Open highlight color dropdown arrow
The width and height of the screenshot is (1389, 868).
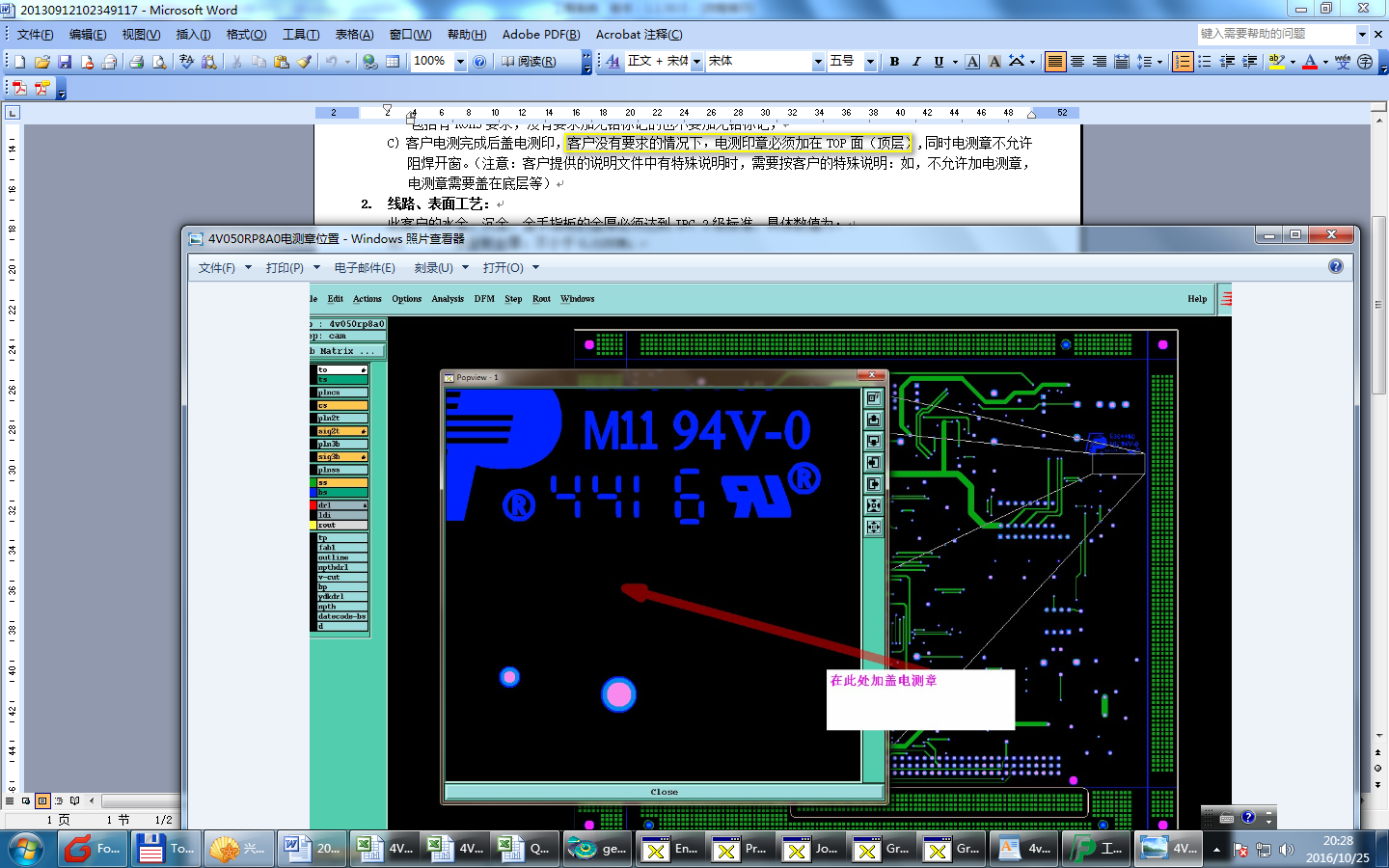(x=1293, y=62)
